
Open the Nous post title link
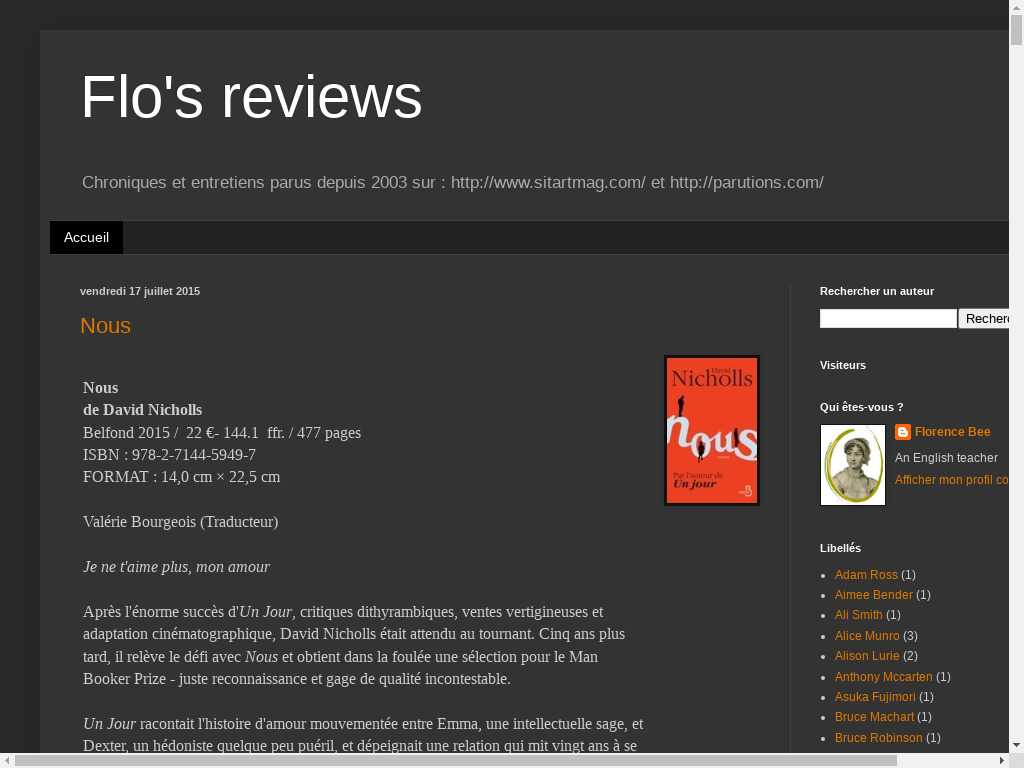coord(105,325)
